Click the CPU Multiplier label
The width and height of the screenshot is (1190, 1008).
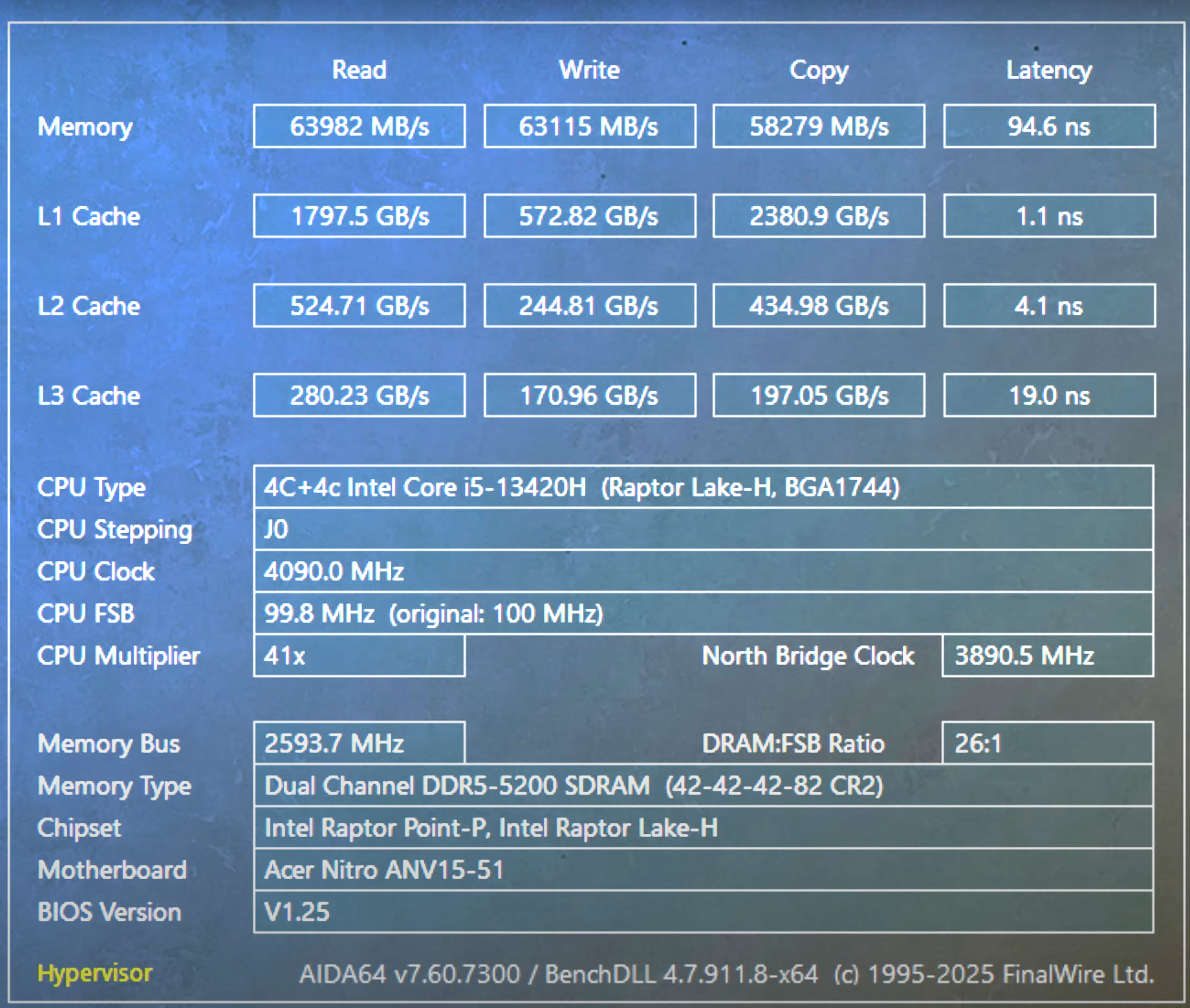(x=119, y=656)
